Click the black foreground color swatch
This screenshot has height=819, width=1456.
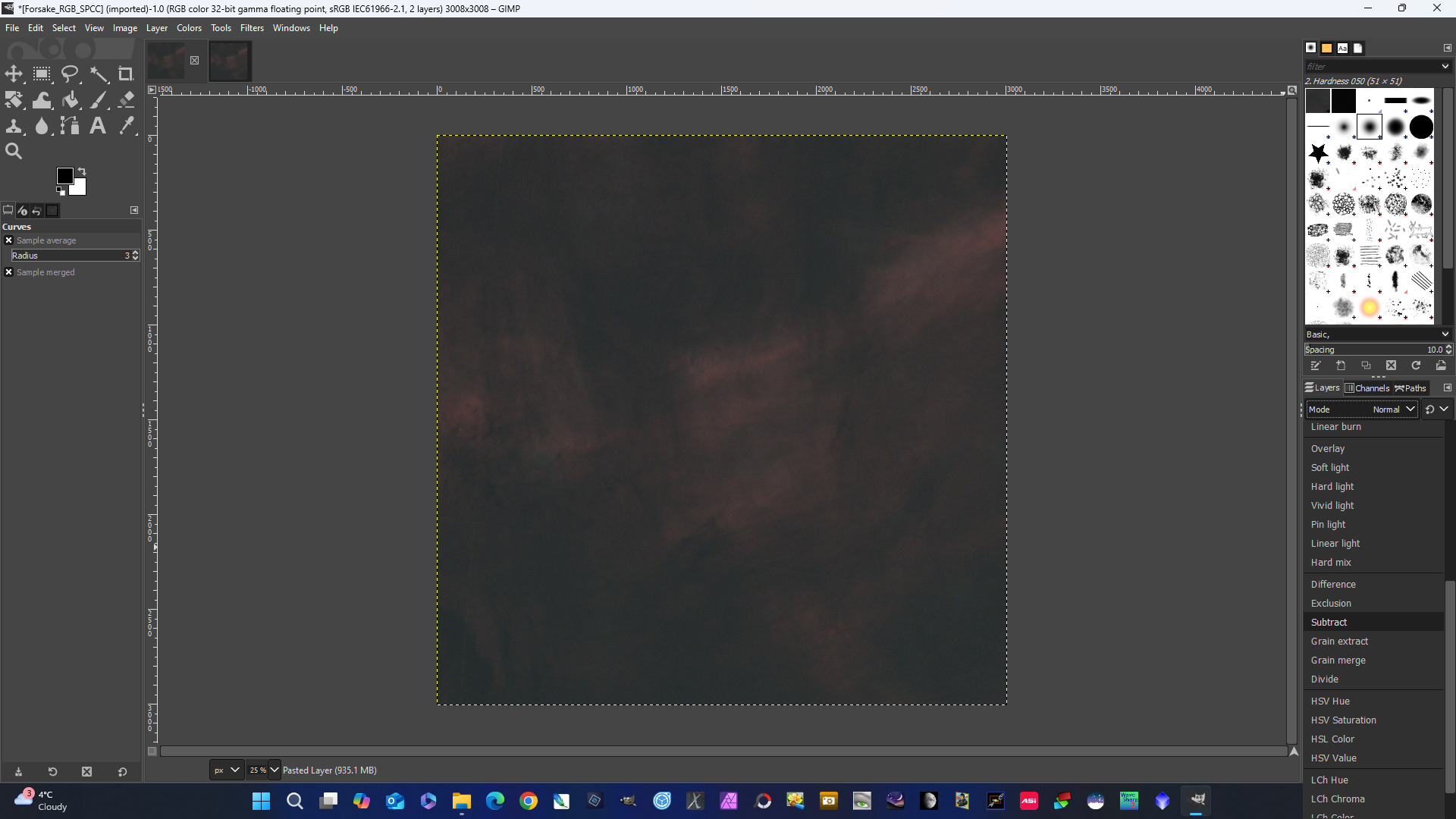tap(64, 176)
